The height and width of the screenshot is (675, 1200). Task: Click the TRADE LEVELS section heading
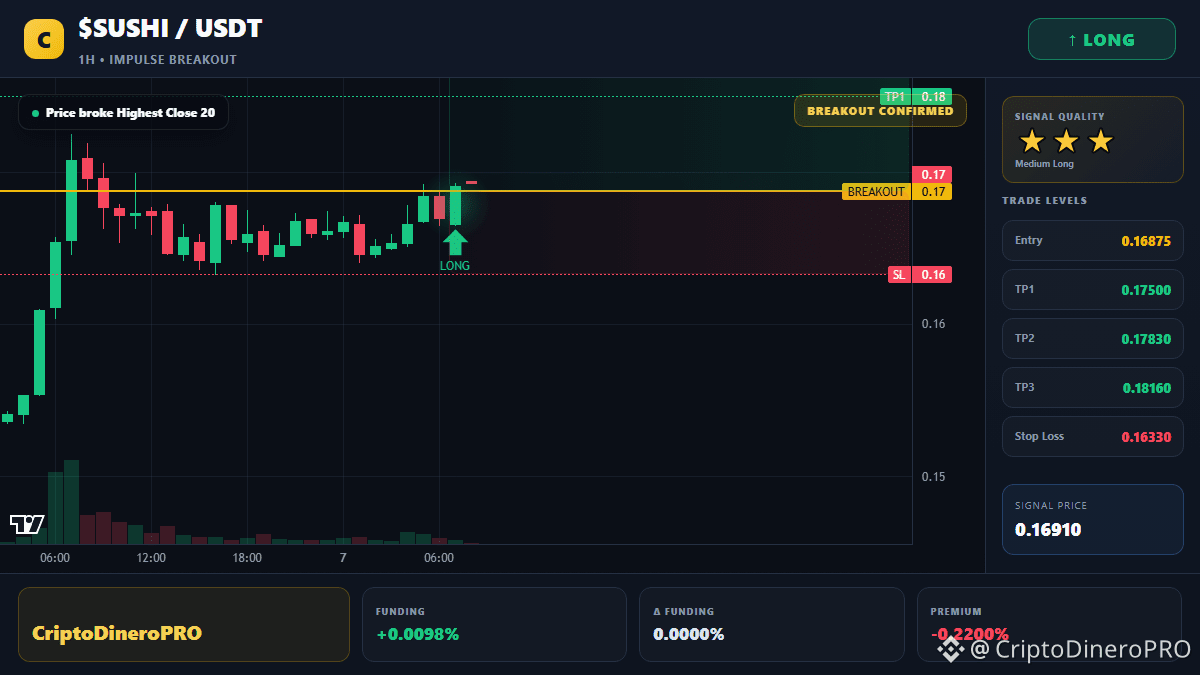[x=1044, y=201]
